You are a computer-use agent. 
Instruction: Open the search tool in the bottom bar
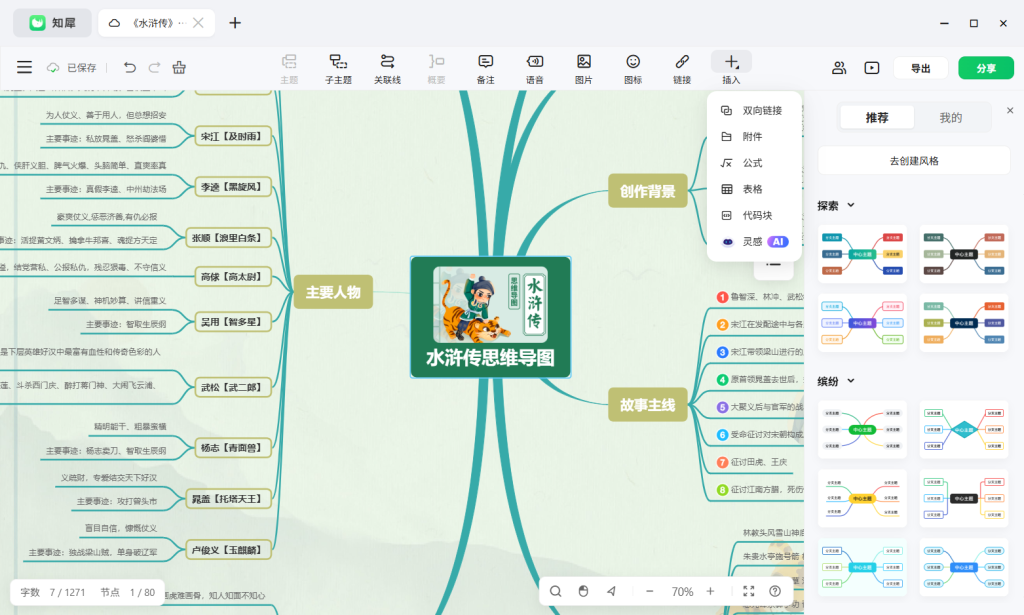tap(555, 591)
